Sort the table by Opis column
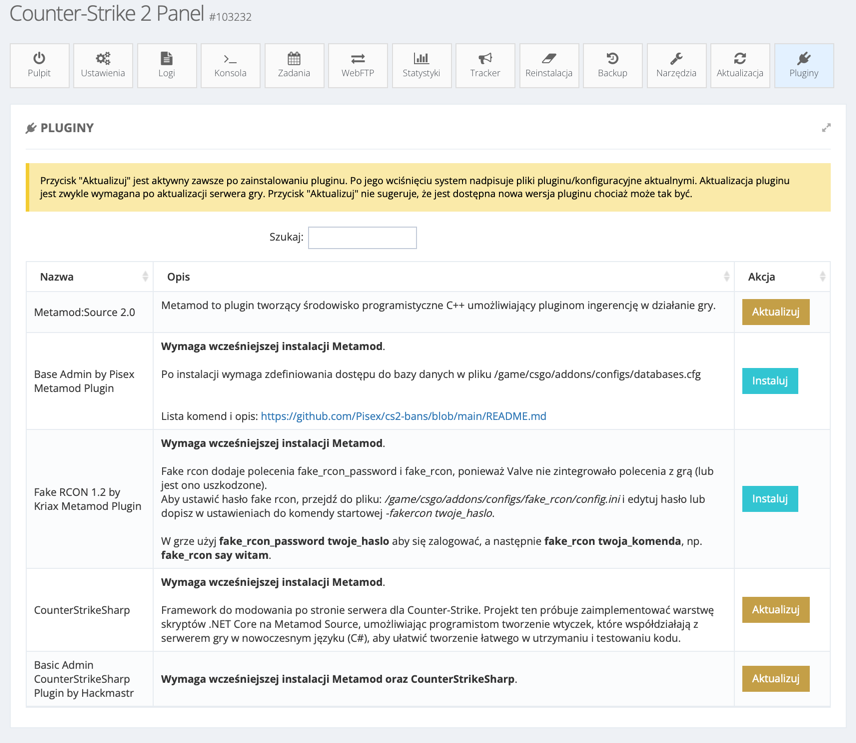This screenshot has width=856, height=743. click(x=445, y=277)
